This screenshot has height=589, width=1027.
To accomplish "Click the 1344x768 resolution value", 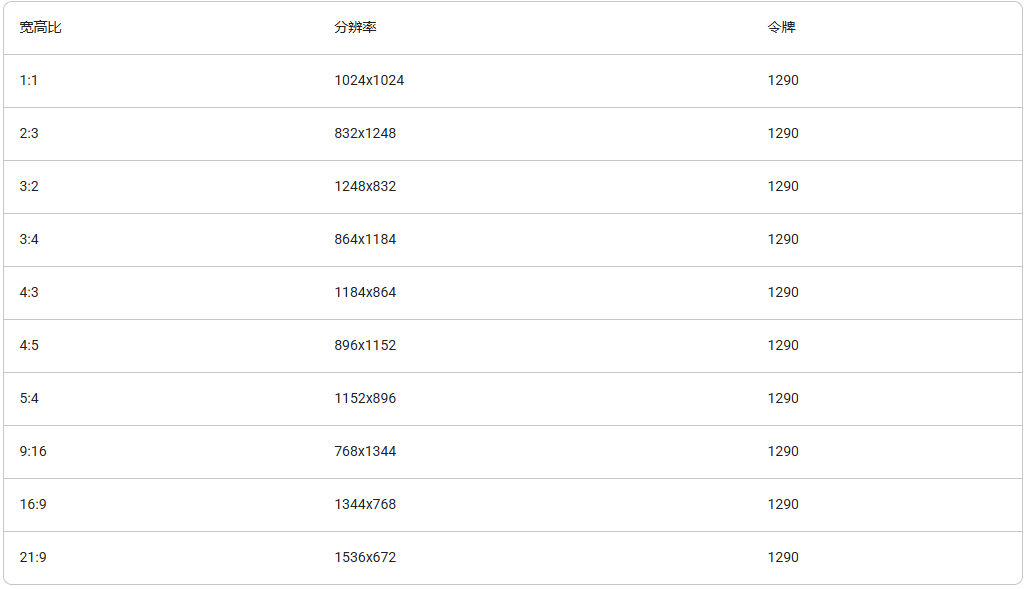I will pos(365,504).
